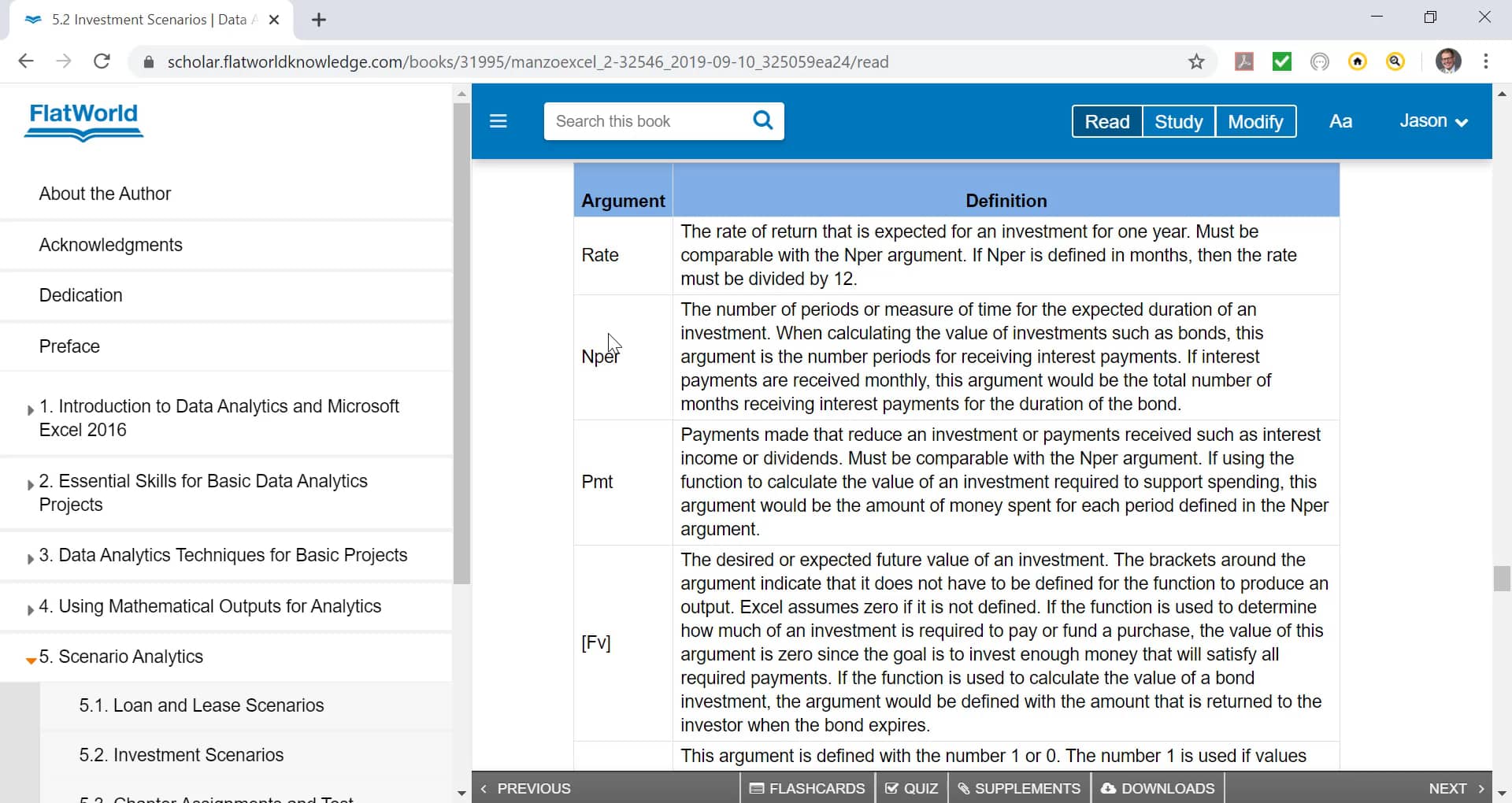
Task: Go back to the previous browser page
Action: [x=26, y=61]
